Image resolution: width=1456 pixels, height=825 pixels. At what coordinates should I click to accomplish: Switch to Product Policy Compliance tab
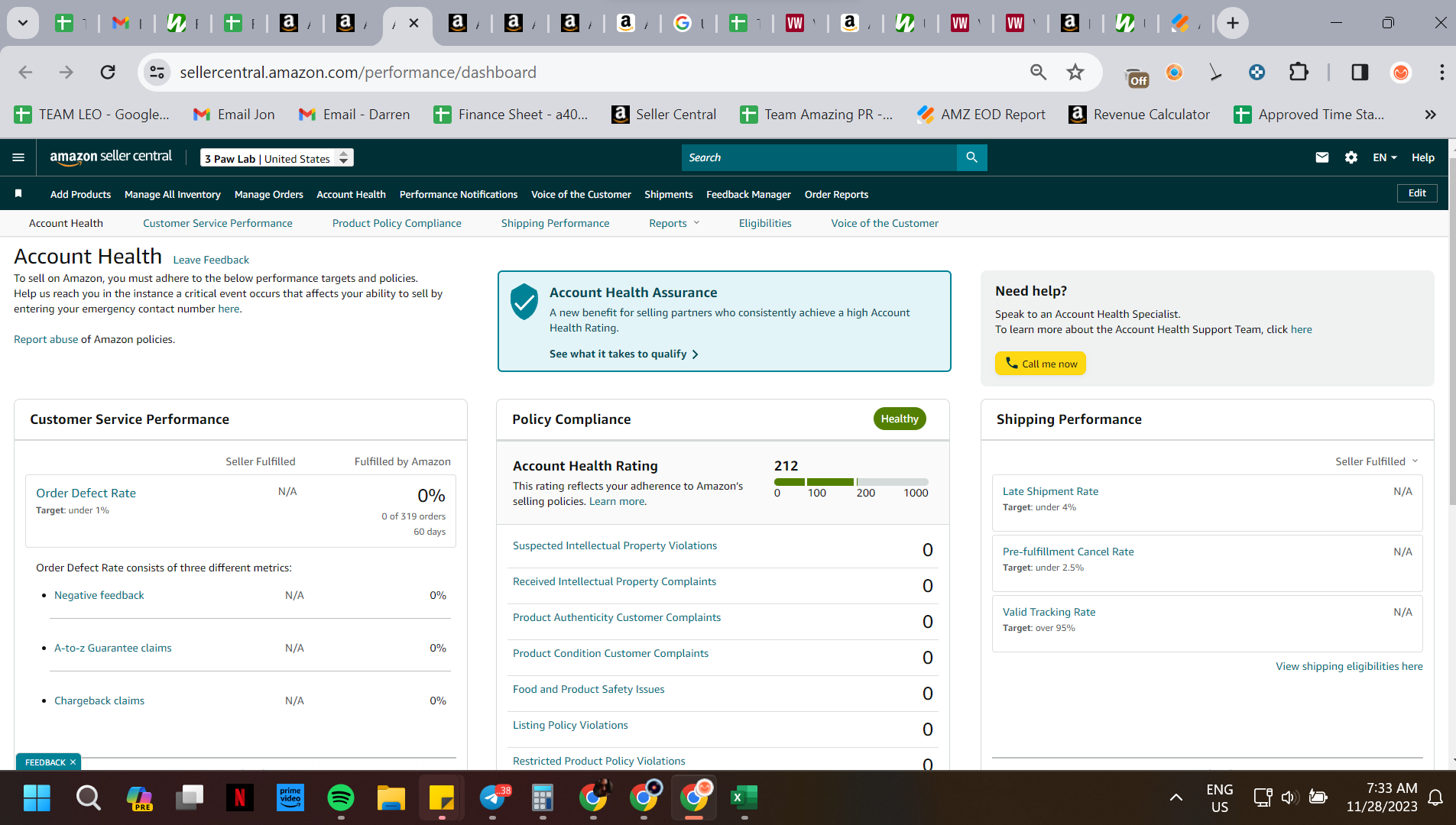pyautogui.click(x=397, y=223)
